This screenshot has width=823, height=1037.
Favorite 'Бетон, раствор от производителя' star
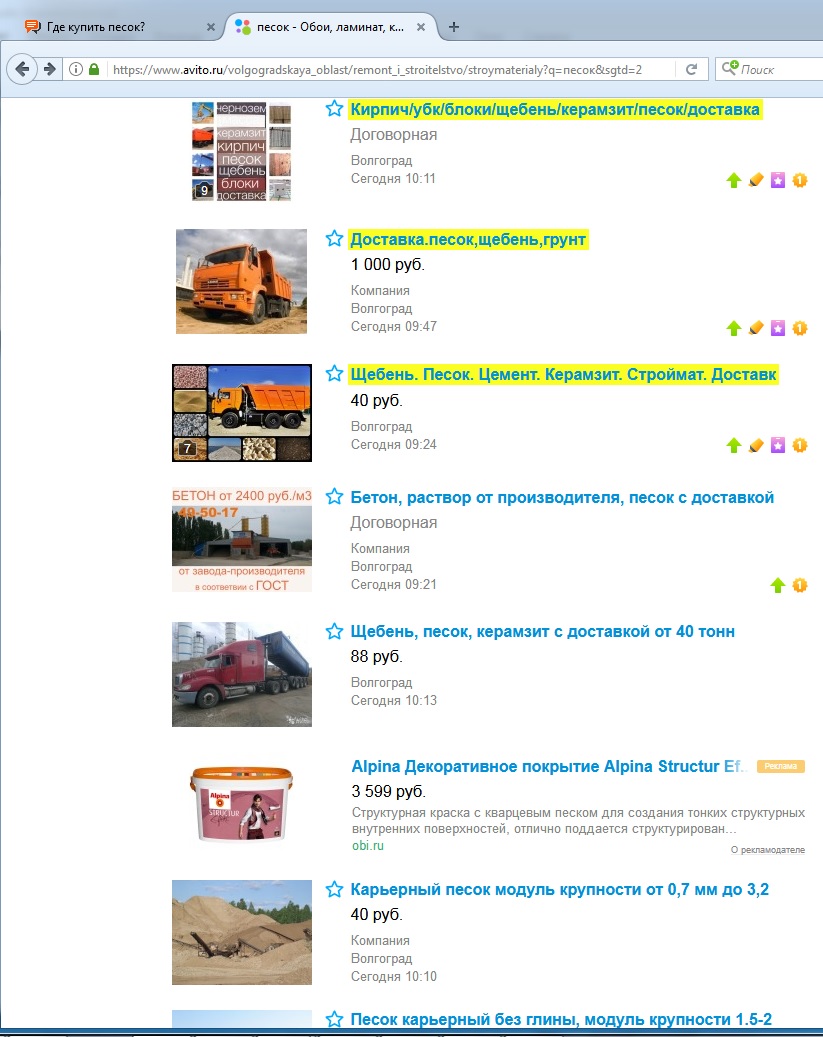[x=335, y=496]
